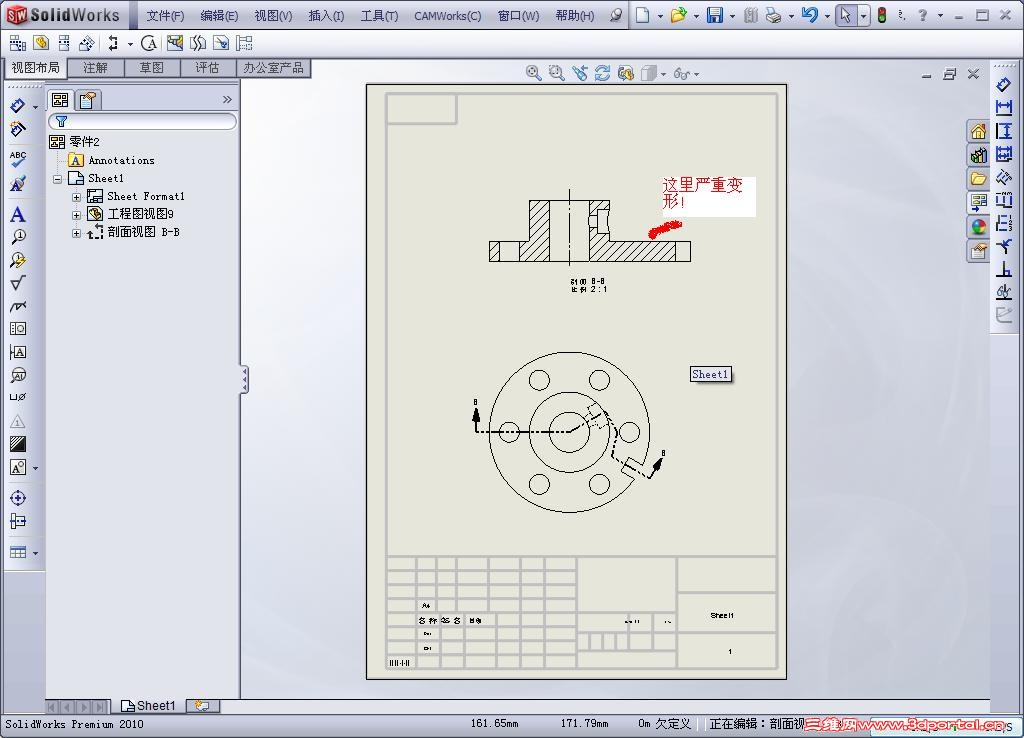Open the CAMWorks(C) menu
Image resolution: width=1024 pixels, height=738 pixels.
pyautogui.click(x=448, y=16)
